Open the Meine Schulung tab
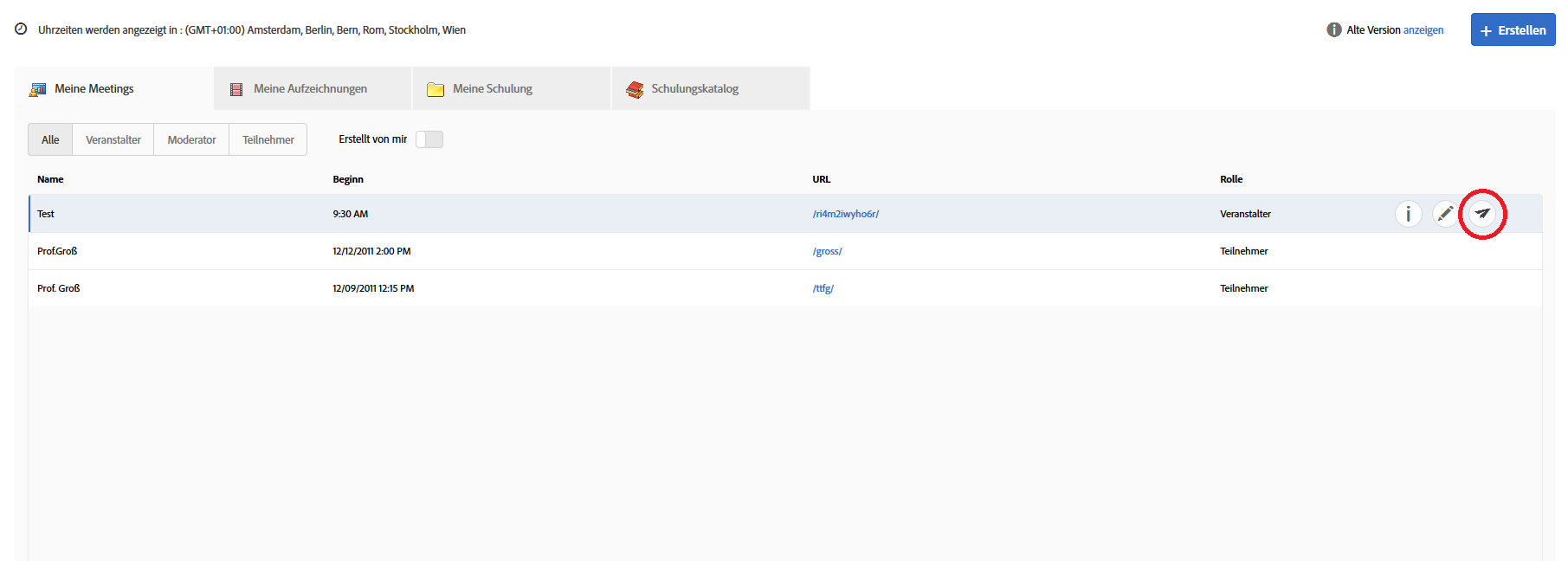Viewport: 1568px width, 561px height. coord(512,88)
